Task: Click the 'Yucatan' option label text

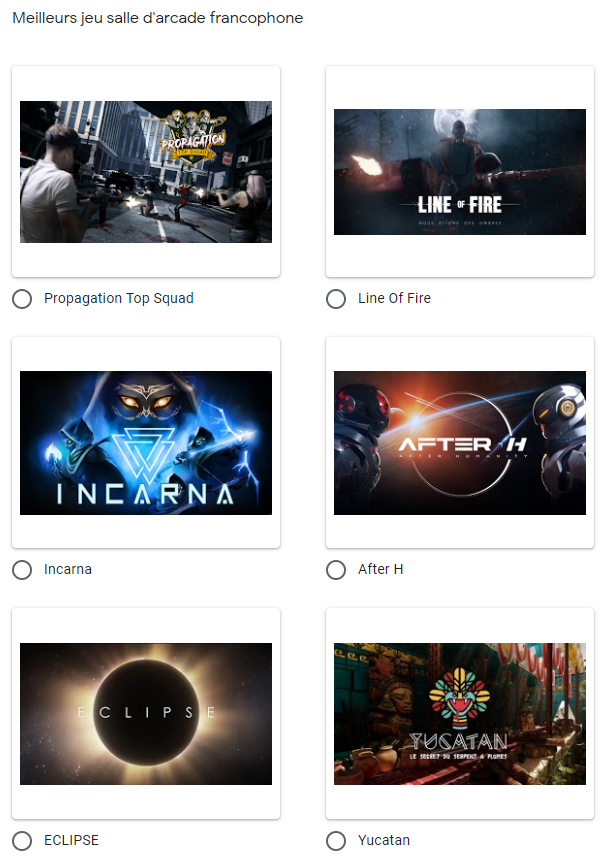Action: tap(384, 840)
